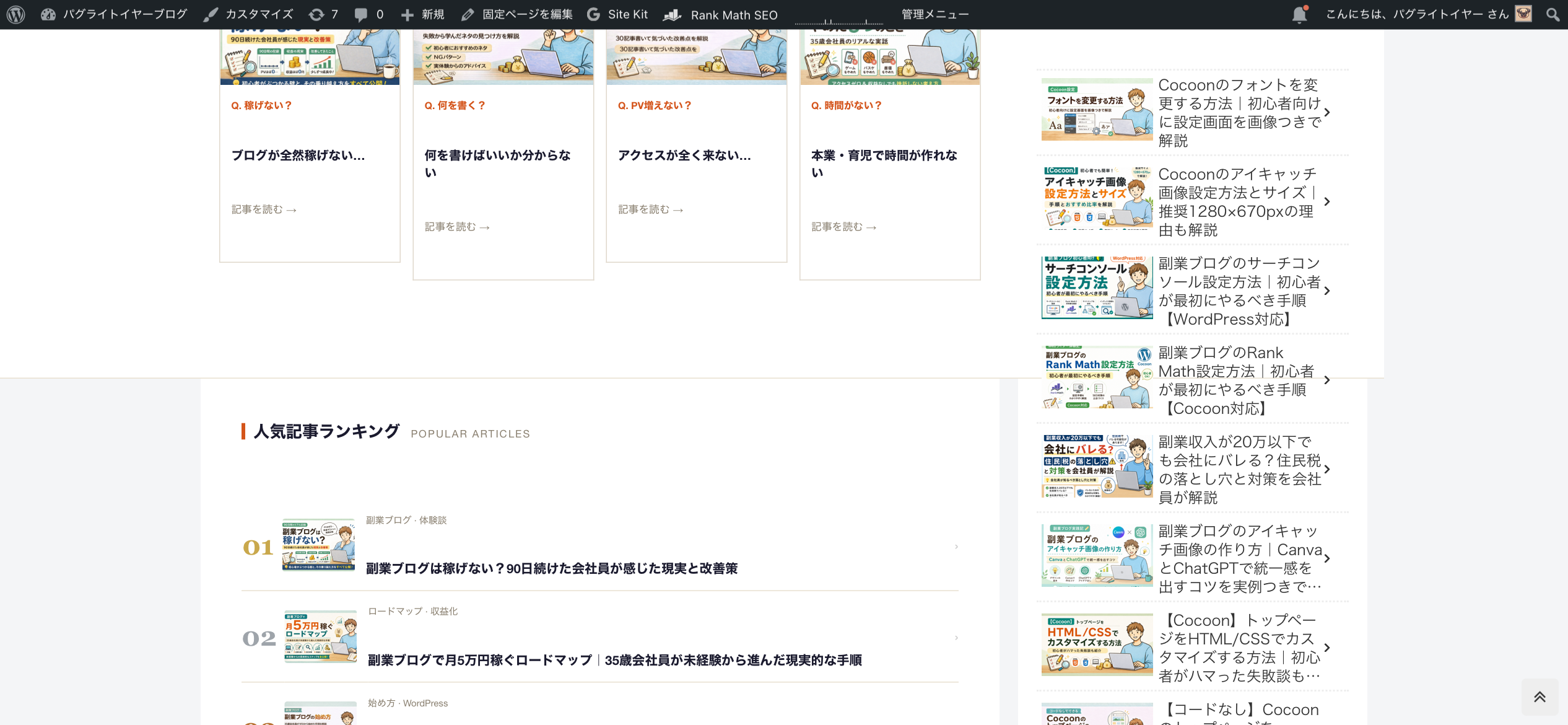Click sidebar thumbnail Rank Math設定方法
This screenshot has width=1568, height=725.
pyautogui.click(x=1097, y=377)
